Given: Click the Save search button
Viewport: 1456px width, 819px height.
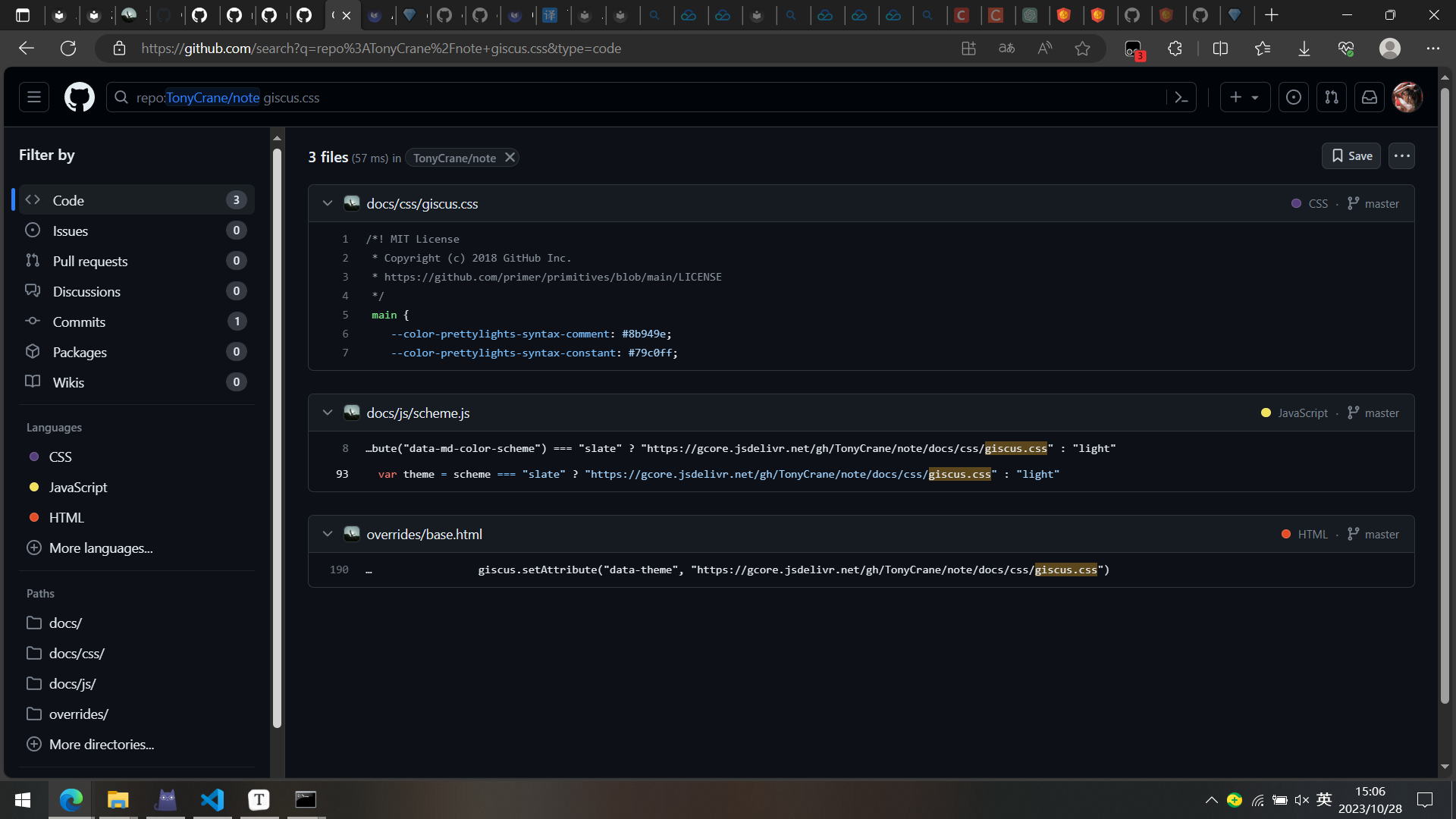Looking at the screenshot, I should pos(1351,156).
